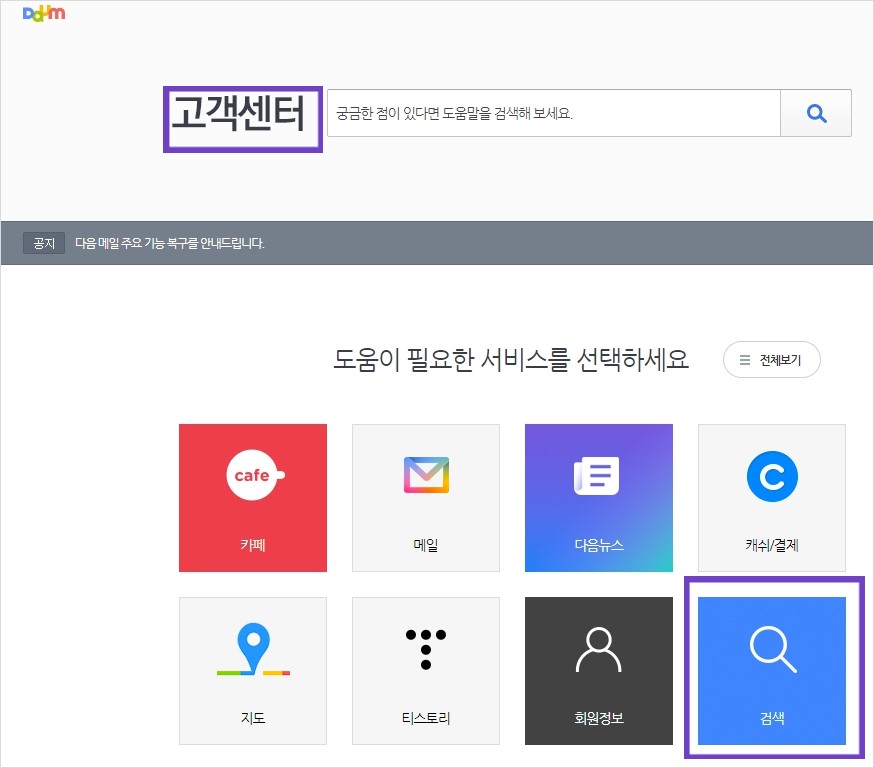
Task: Select the 카페 tile for cafe support
Action: pos(252,497)
